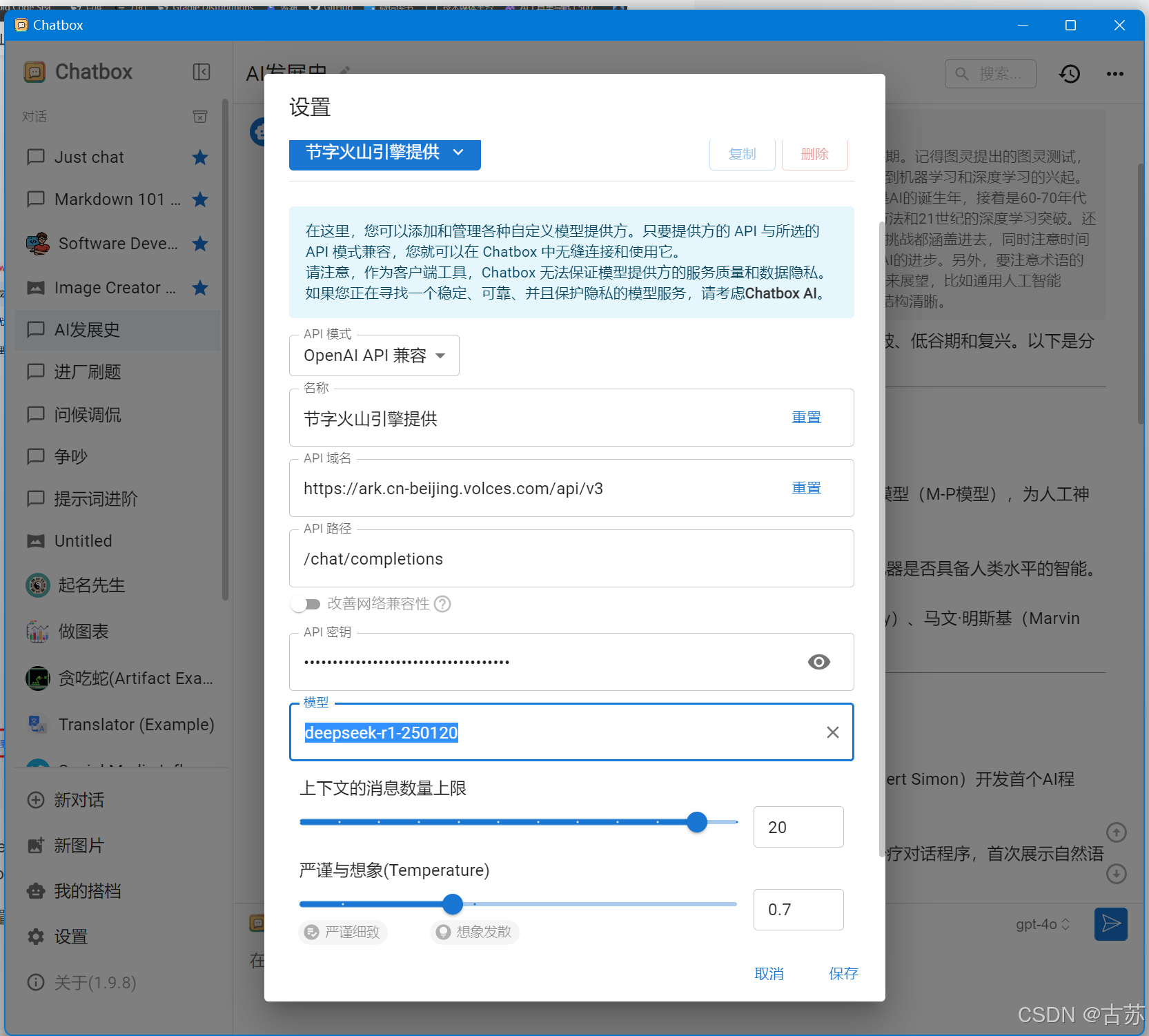Open the 做图表 conversation

pos(117,632)
